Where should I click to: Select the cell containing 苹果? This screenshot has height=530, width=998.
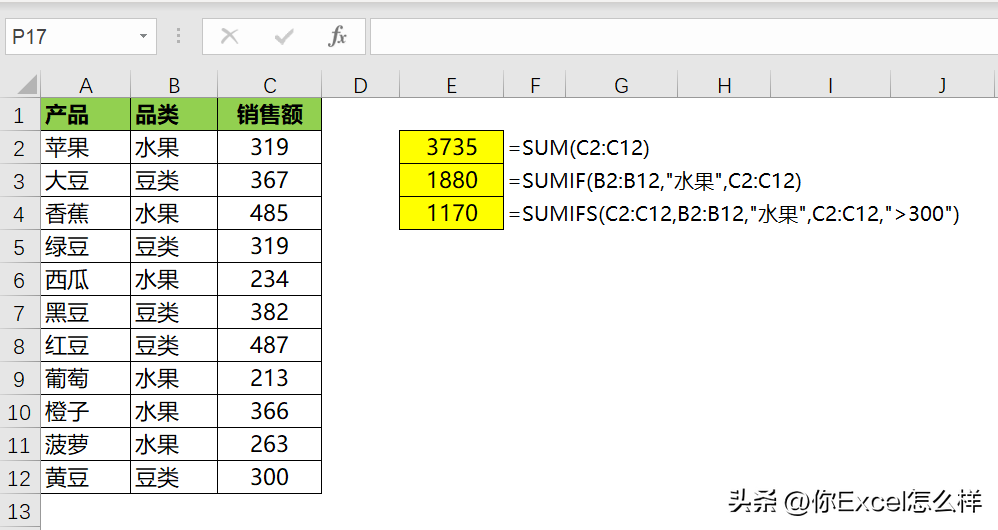point(85,147)
